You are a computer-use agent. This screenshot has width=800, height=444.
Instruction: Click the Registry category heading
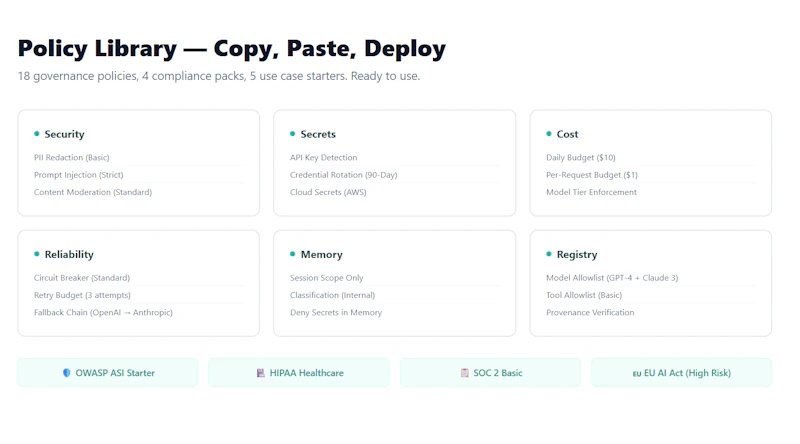click(x=577, y=255)
